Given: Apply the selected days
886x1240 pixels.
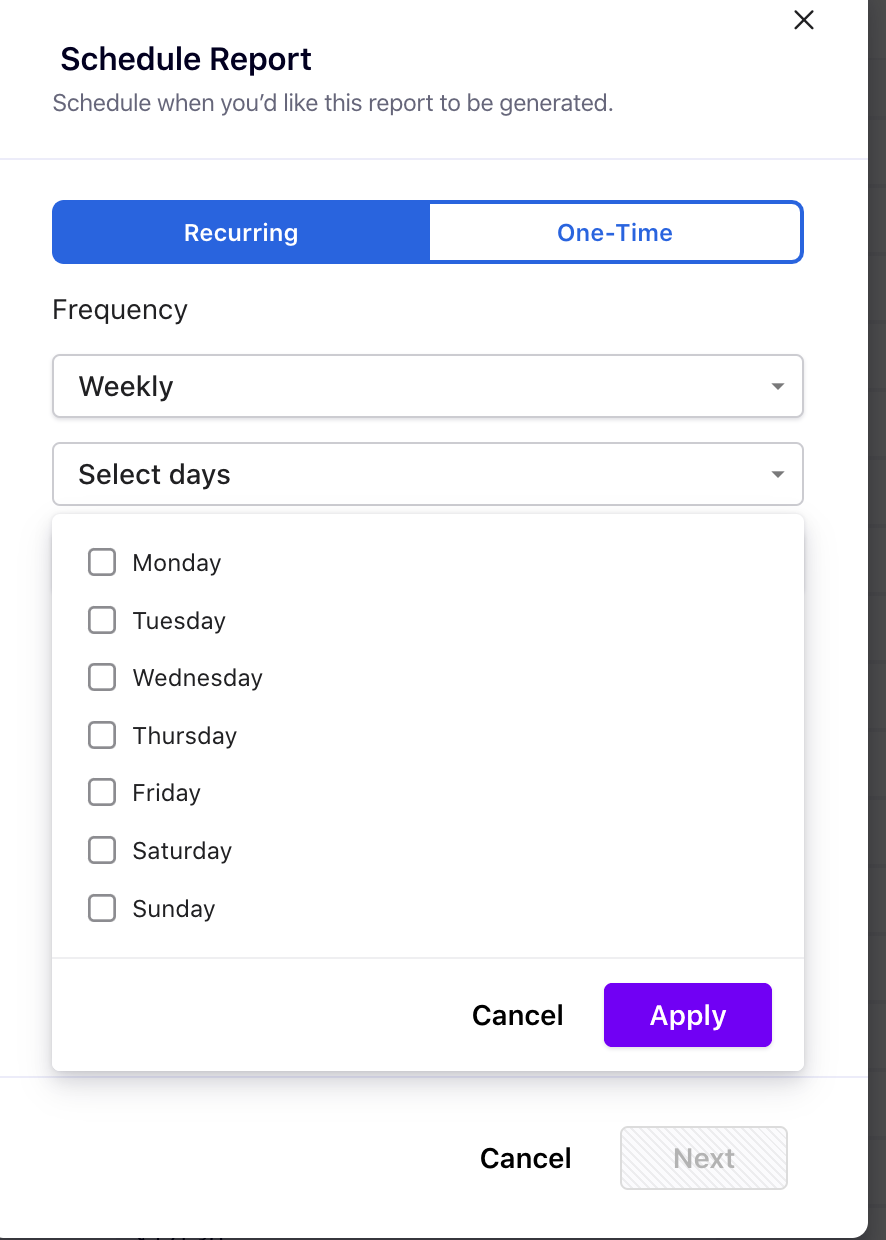Looking at the screenshot, I should (x=687, y=1015).
